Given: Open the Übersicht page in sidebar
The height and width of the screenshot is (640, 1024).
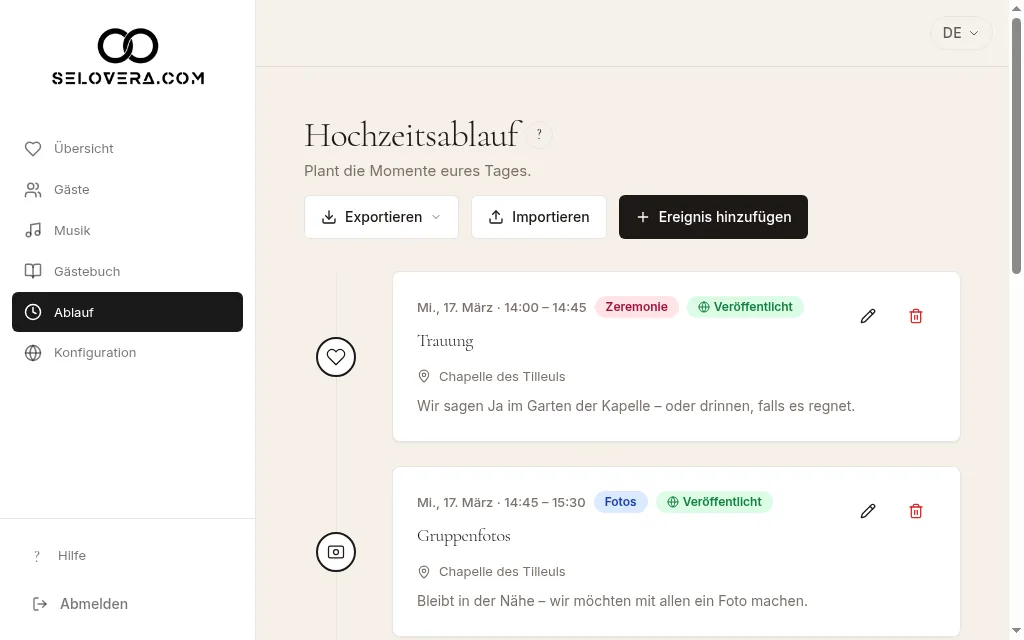Looking at the screenshot, I should click(127, 148).
